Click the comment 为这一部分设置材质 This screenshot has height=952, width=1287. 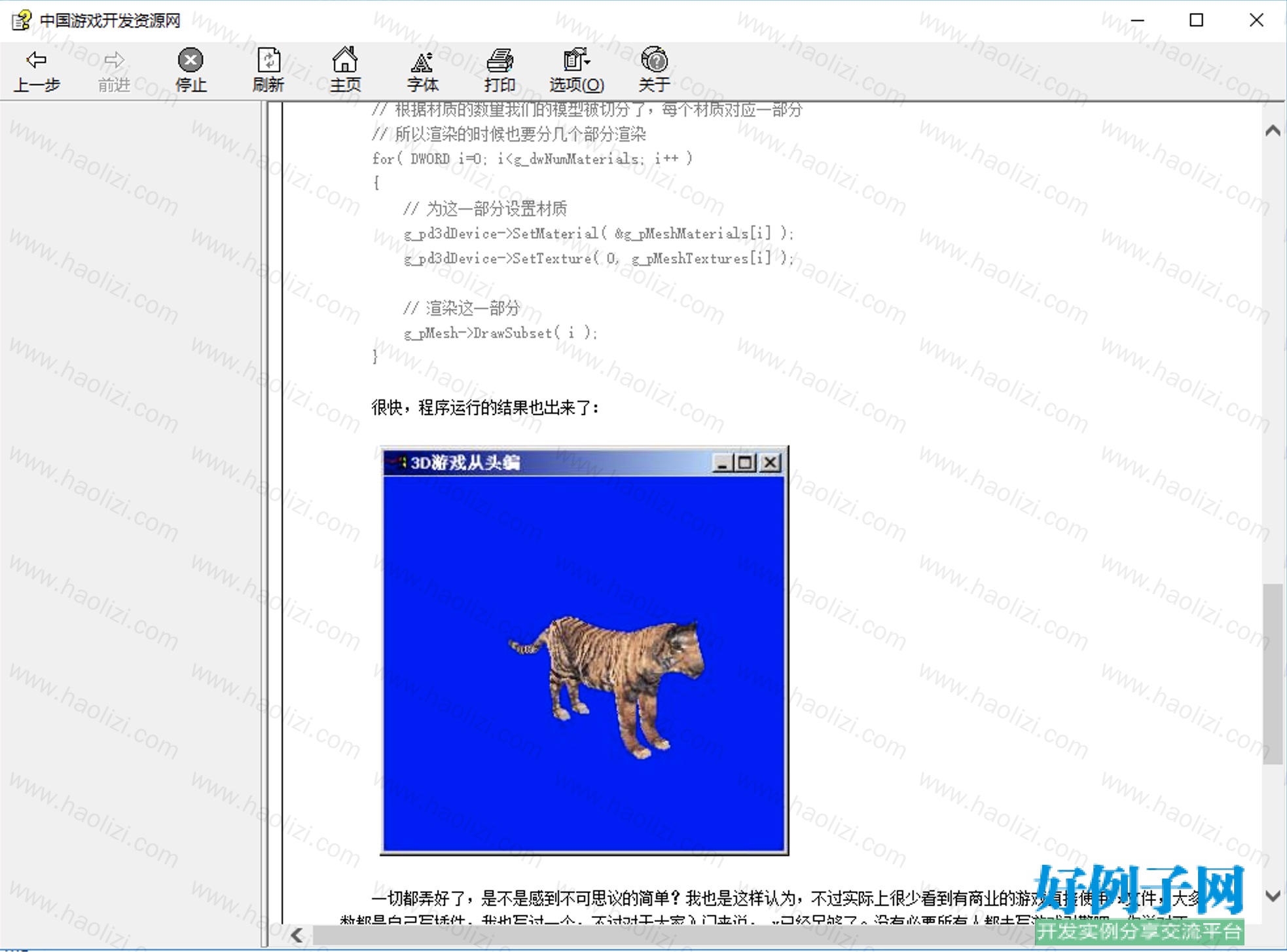click(485, 209)
